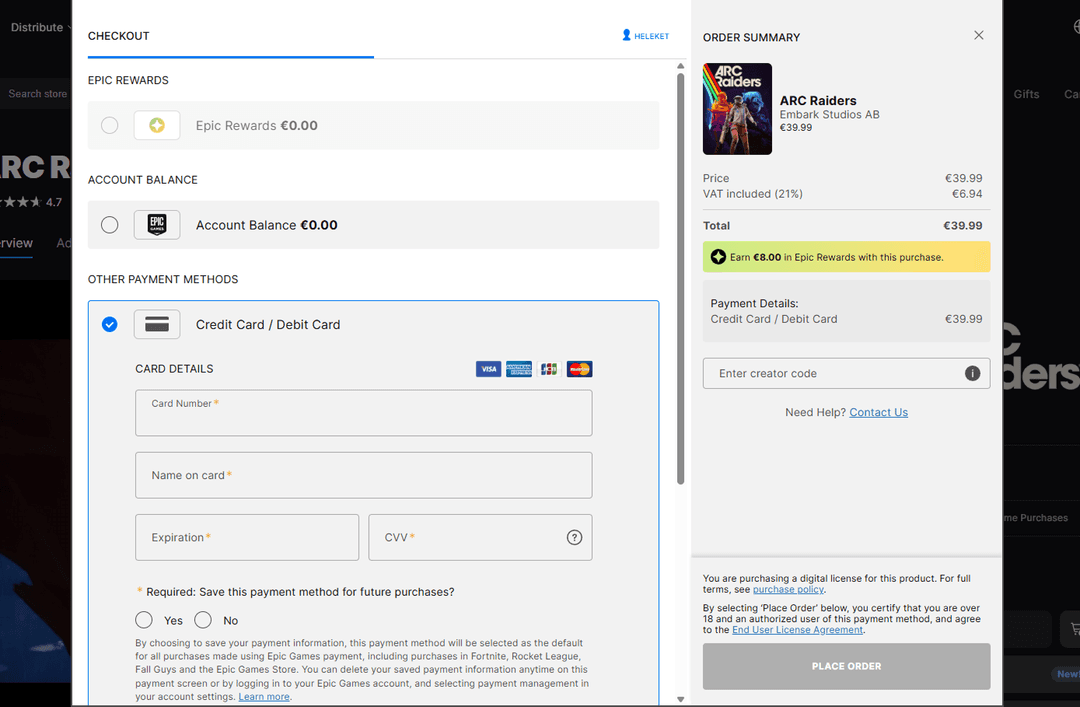
Task: Click the Epic Rewards gold coin icon
Action: tap(157, 125)
